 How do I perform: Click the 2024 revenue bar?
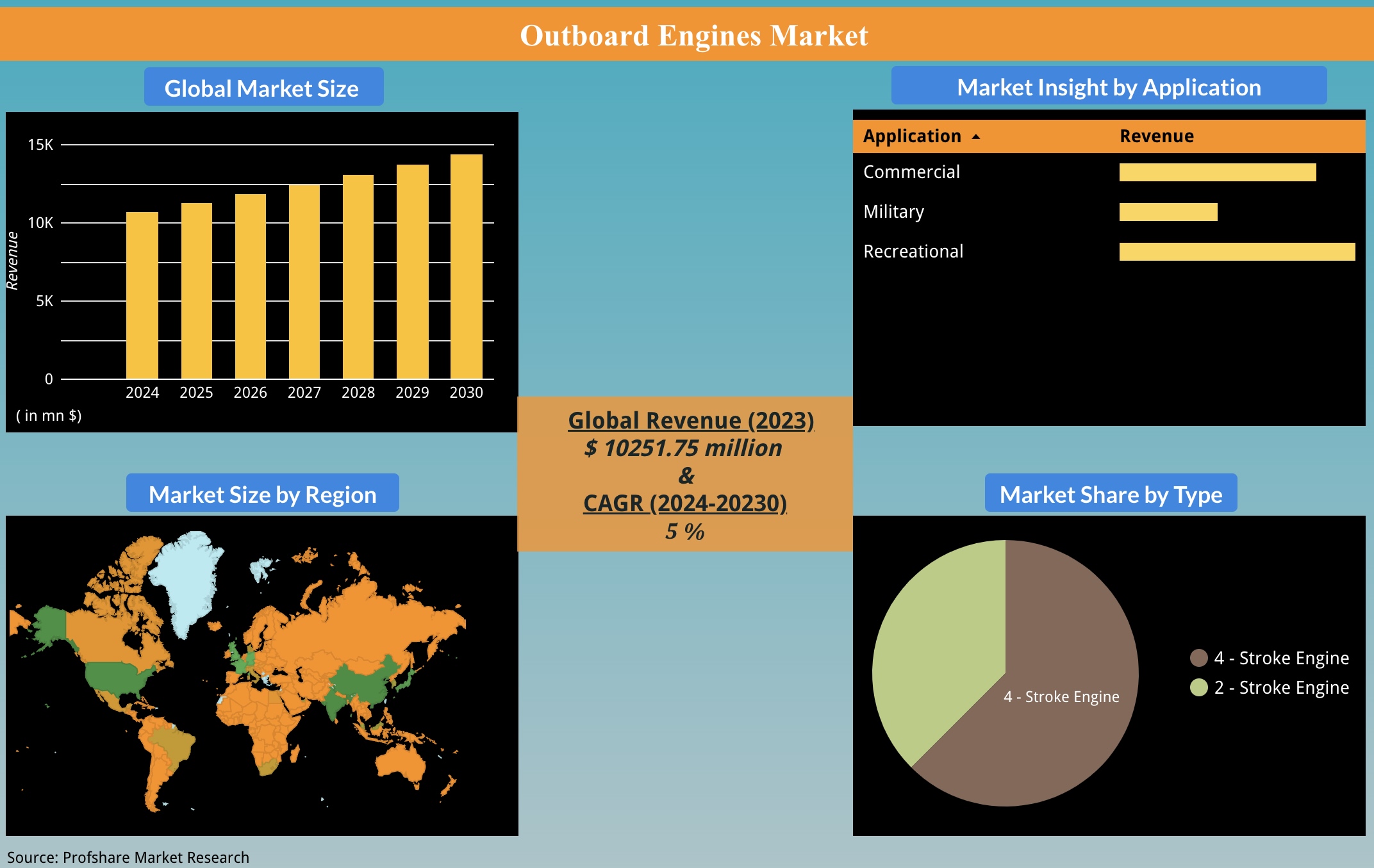click(x=142, y=295)
